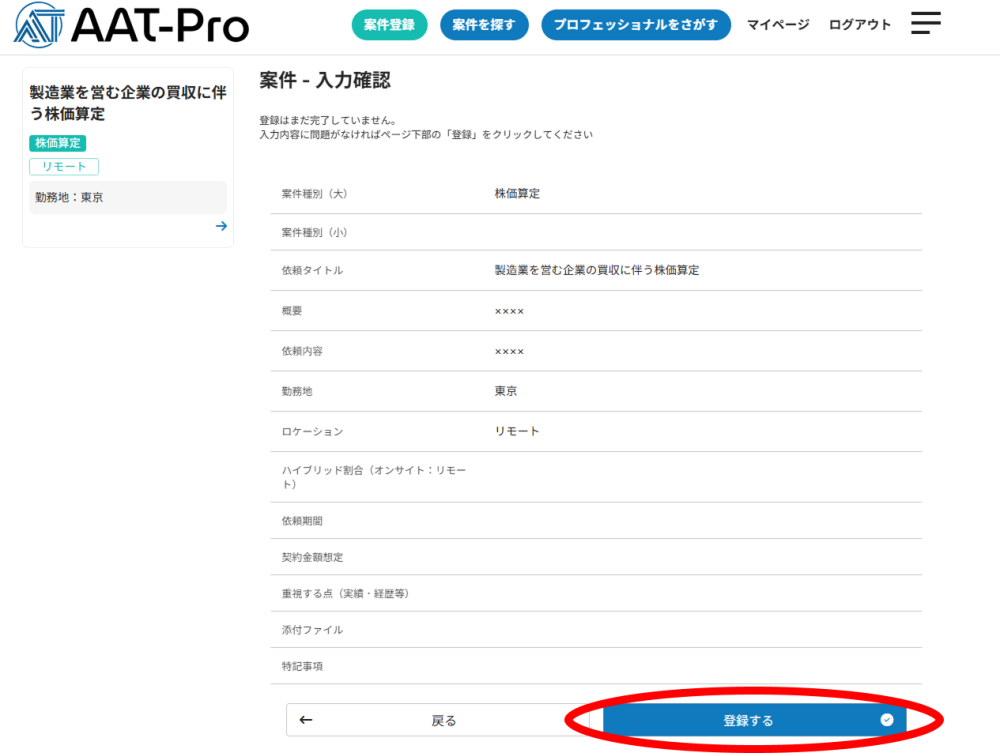1000x753 pixels.
Task: Click the 案件 - 入力確認 page heading
Action: [325, 81]
